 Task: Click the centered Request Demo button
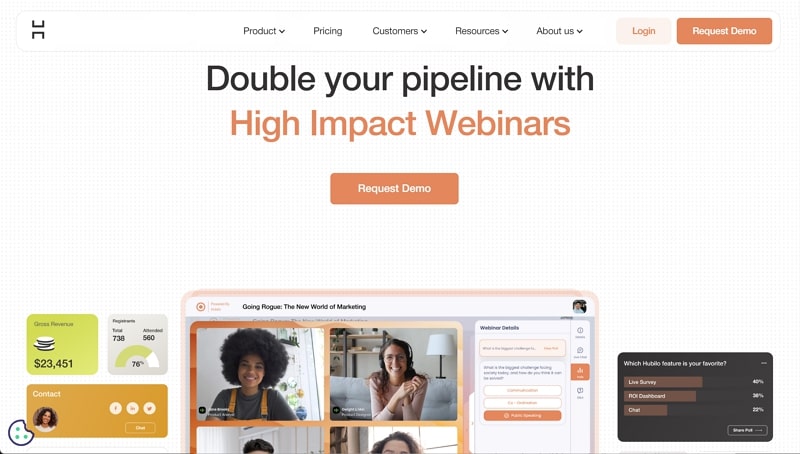pos(394,189)
